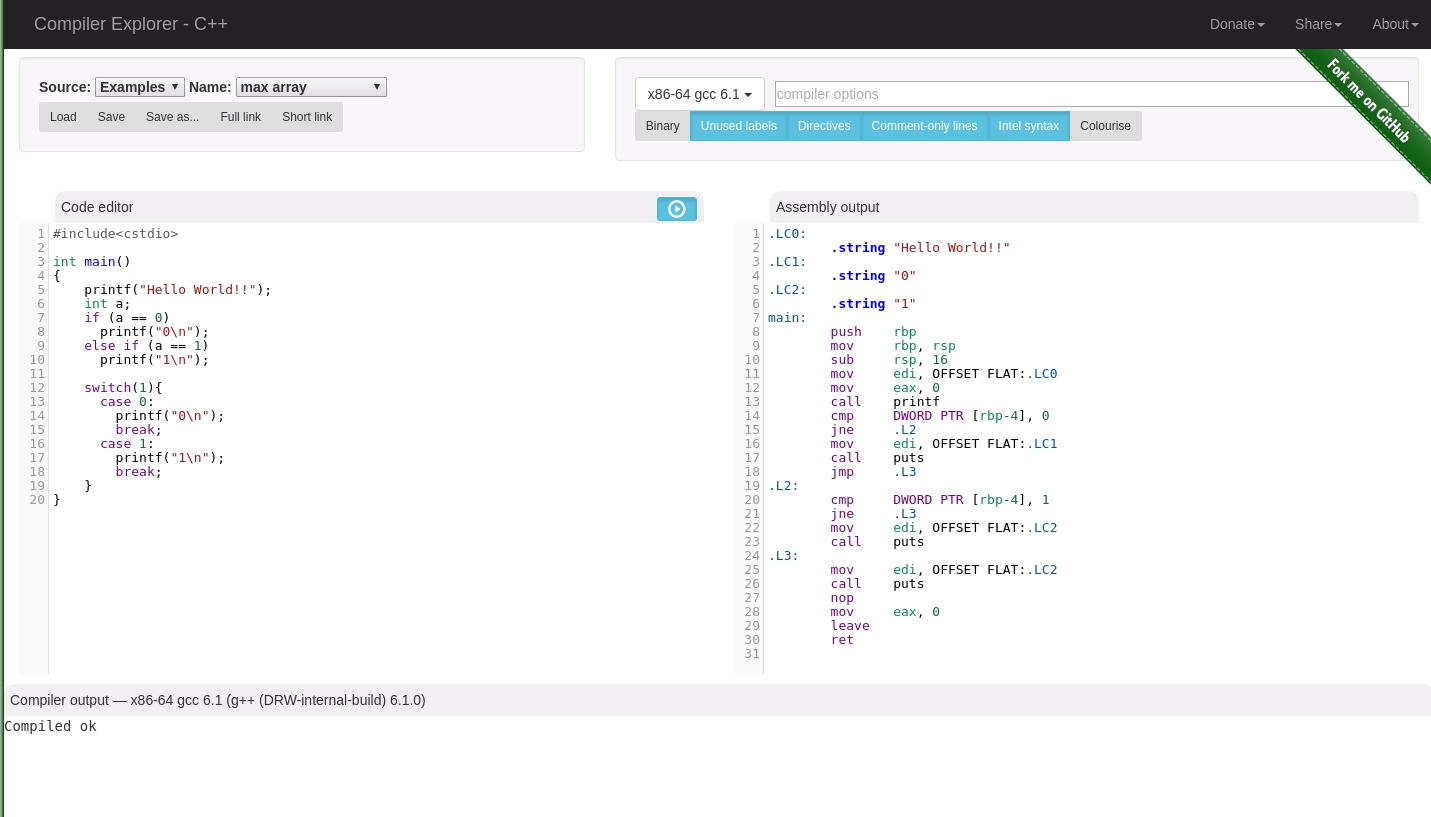Open the x86-64 gcc 6.1 compiler dropdown
The height and width of the screenshot is (817, 1431).
coord(699,94)
